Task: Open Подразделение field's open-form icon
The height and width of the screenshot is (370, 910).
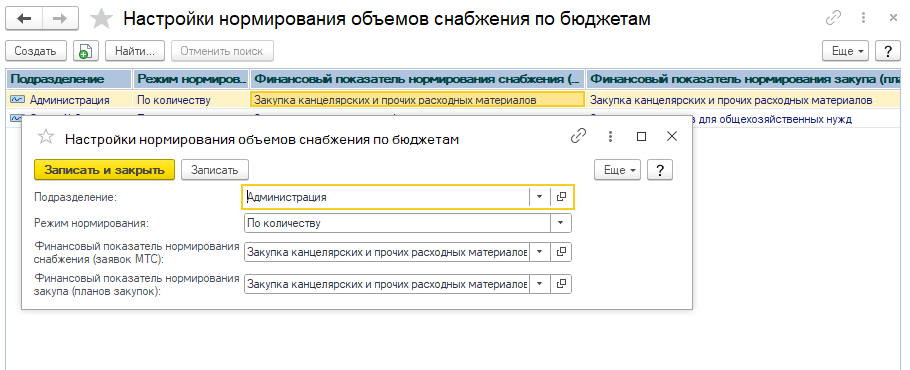Action: click(561, 197)
